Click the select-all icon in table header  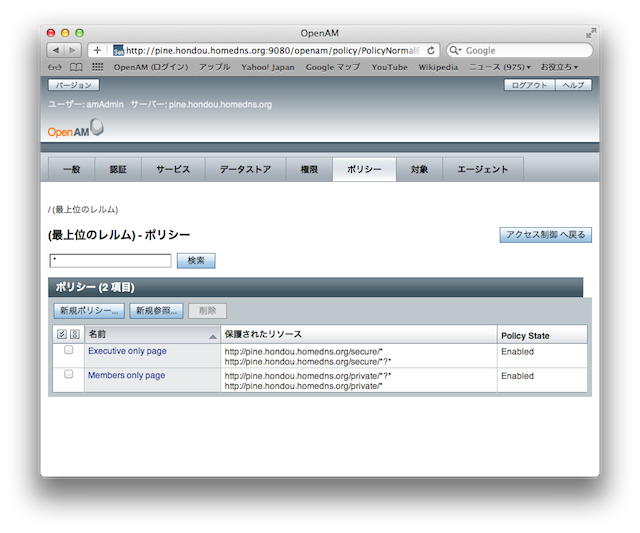click(62, 335)
